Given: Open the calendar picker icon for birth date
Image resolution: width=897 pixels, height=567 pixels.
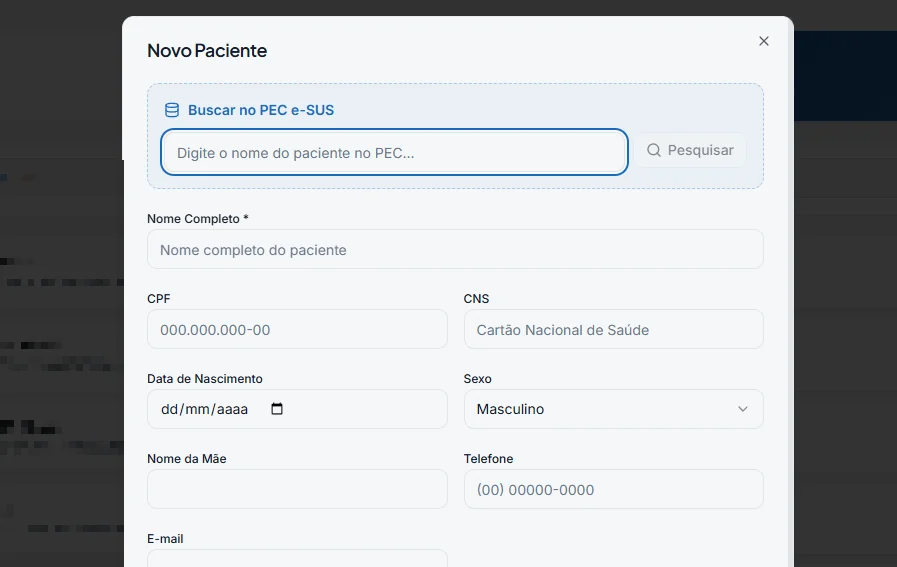Looking at the screenshot, I should click(x=277, y=409).
